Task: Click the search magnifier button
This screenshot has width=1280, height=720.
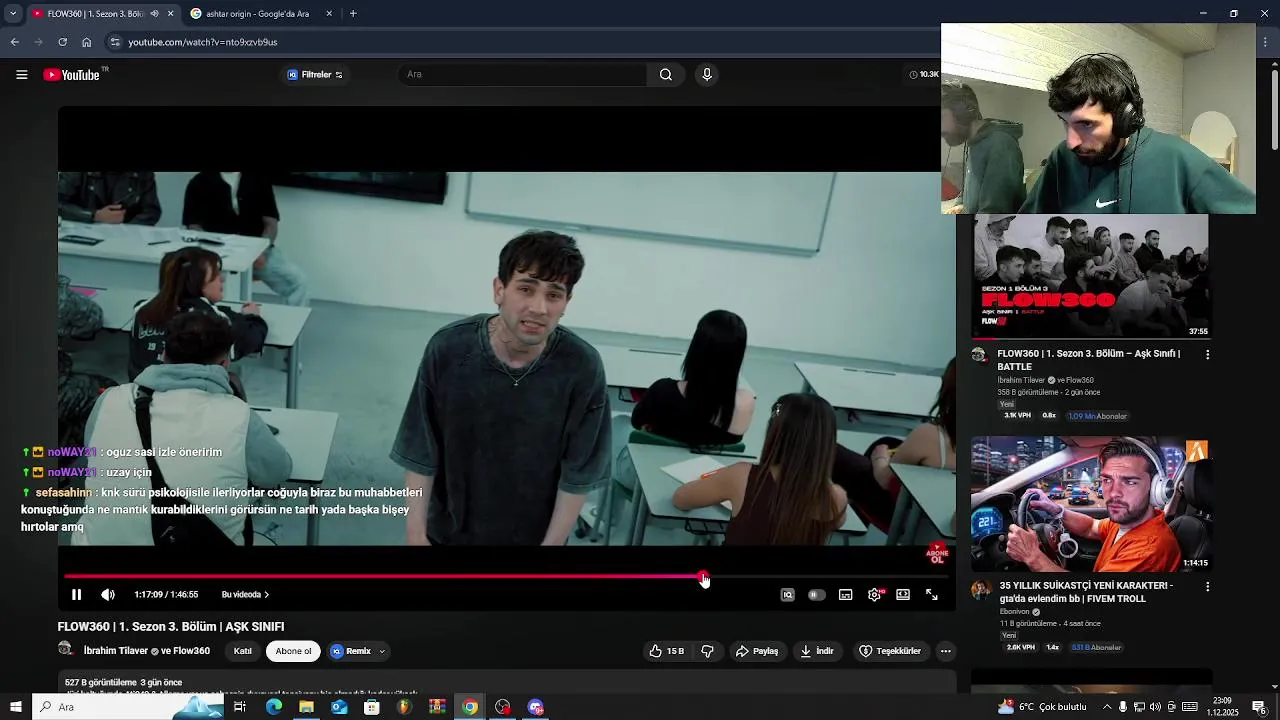Action: click(x=666, y=74)
